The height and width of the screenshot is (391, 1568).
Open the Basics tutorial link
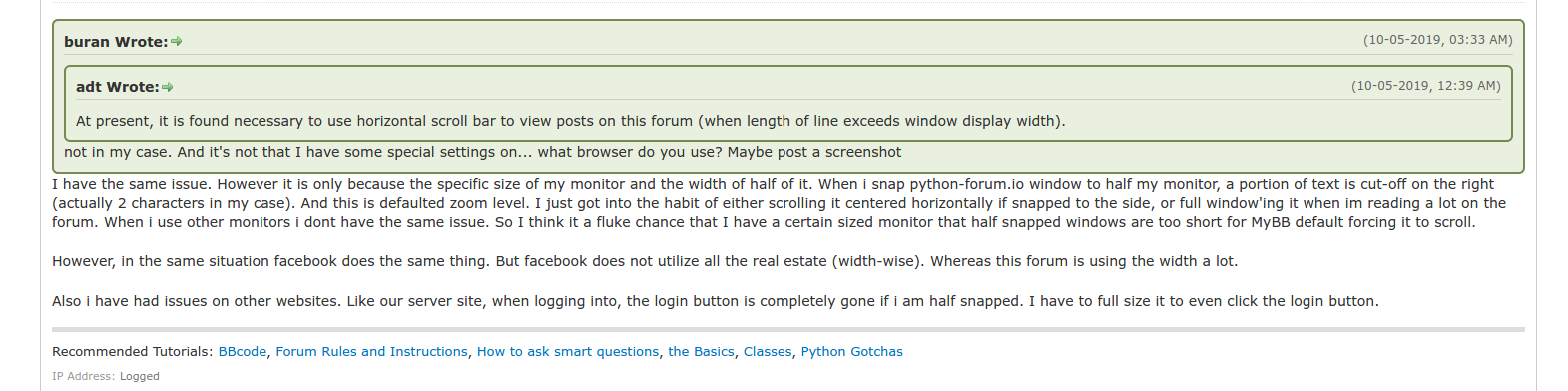701,352
